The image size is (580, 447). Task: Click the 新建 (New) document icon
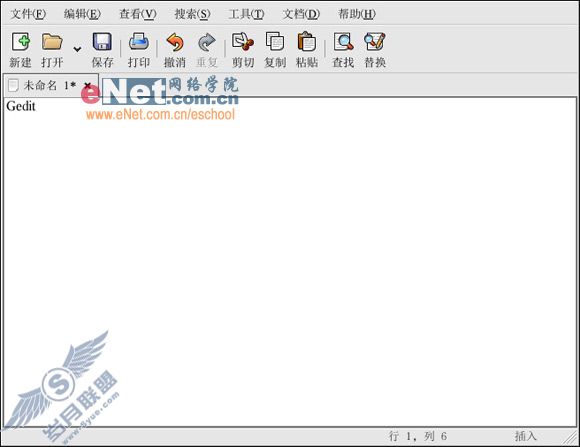[x=20, y=41]
